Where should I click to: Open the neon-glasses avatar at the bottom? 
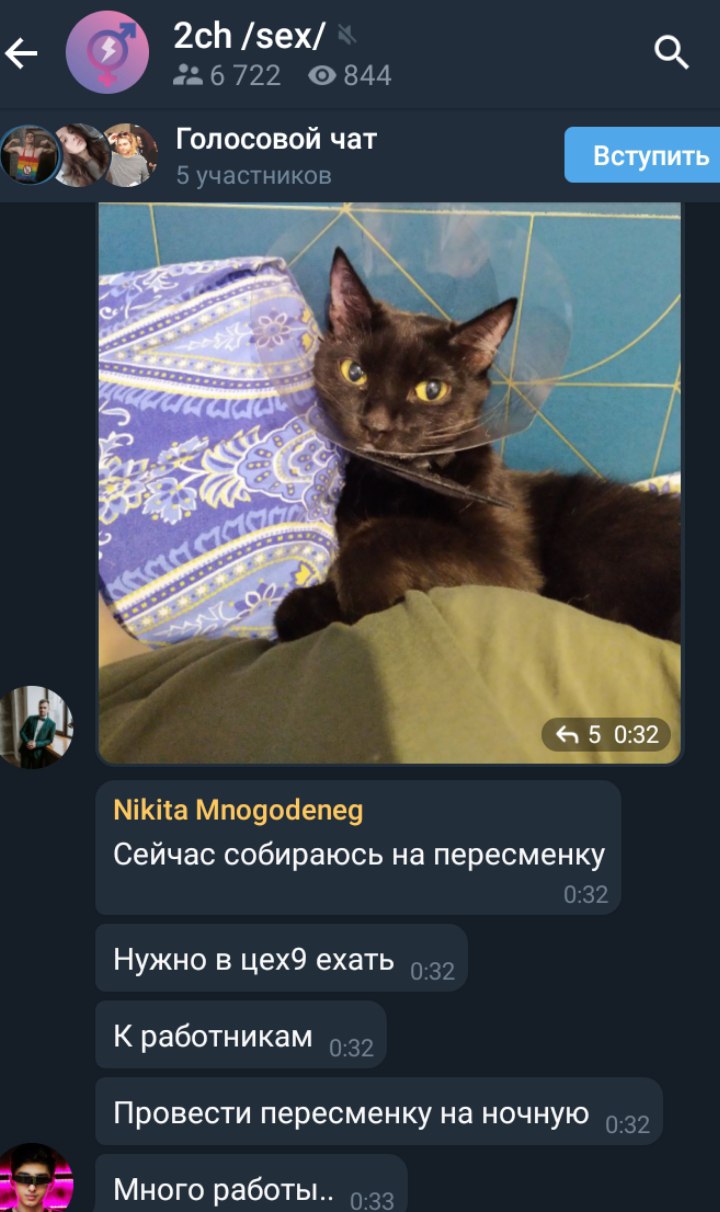pyautogui.click(x=35, y=1180)
